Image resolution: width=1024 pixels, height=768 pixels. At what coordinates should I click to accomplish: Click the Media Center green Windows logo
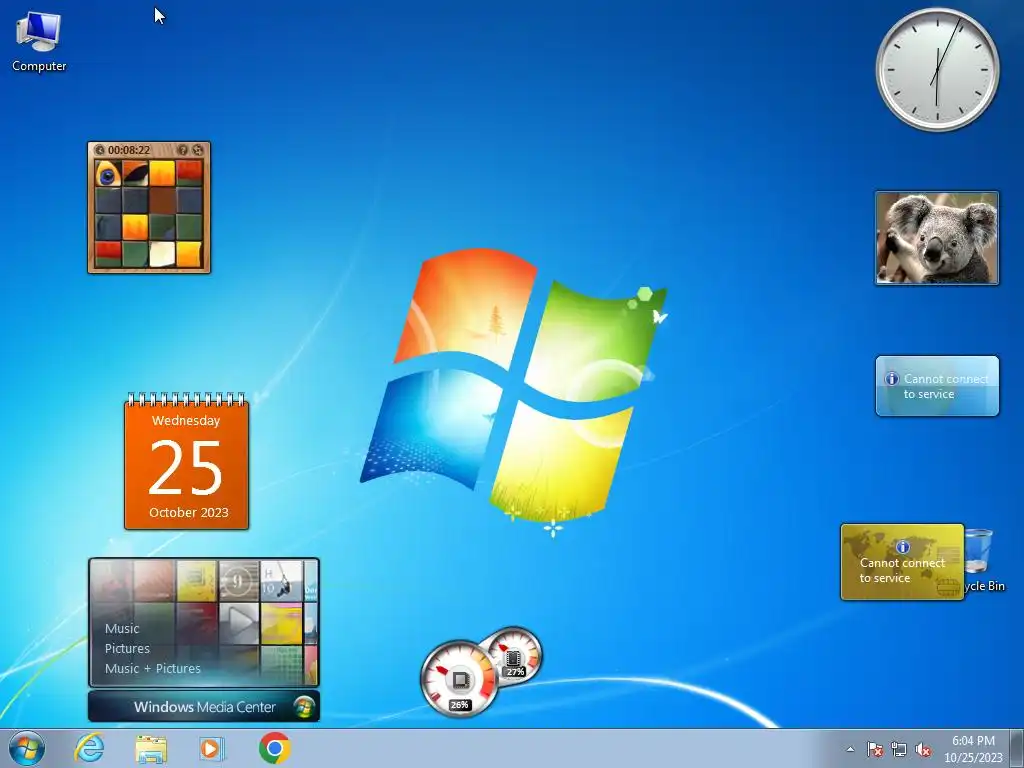click(304, 707)
